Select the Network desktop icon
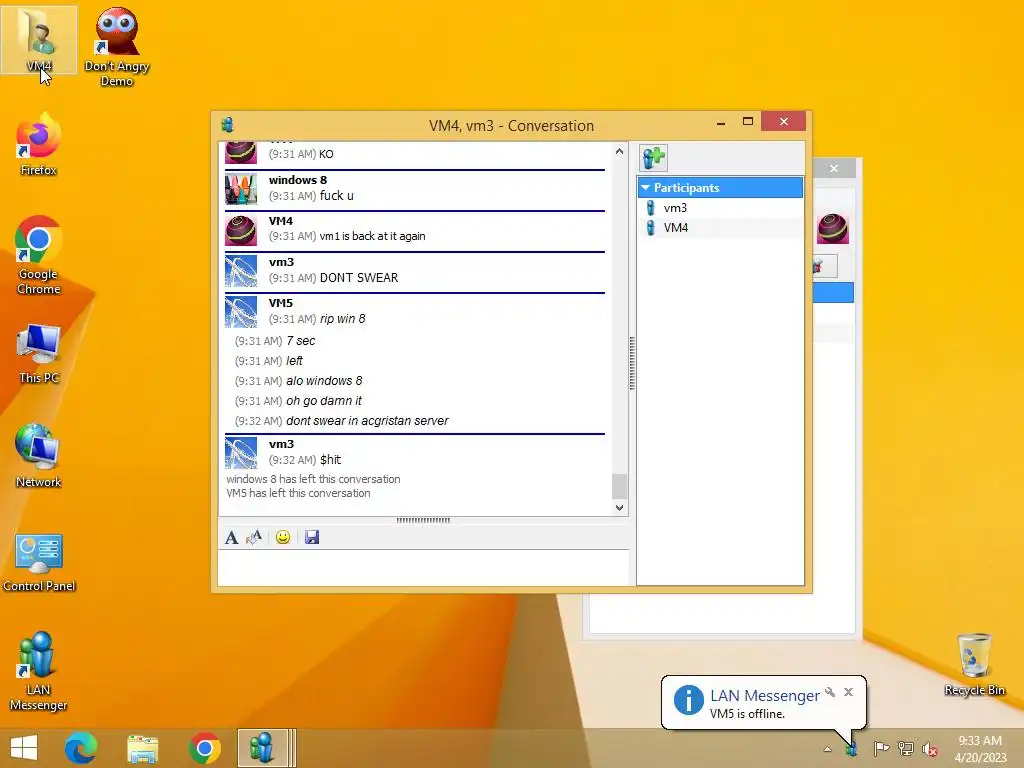Screen dimensions: 1024x768 click(x=39, y=456)
